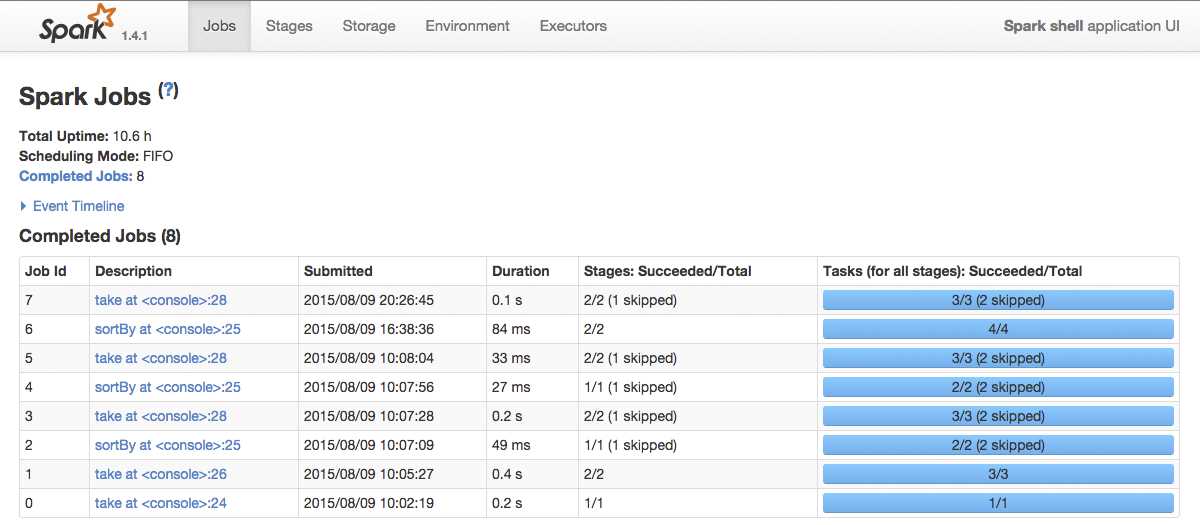Open job 4 sortBy at <console>:25

click(168, 387)
